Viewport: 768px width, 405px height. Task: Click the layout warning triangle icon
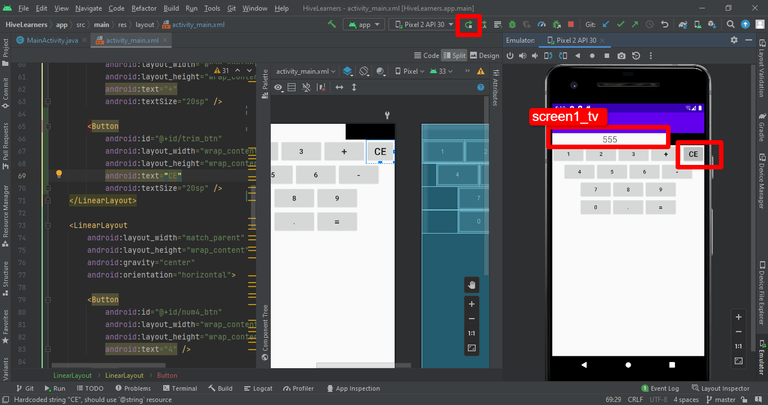tap(481, 71)
